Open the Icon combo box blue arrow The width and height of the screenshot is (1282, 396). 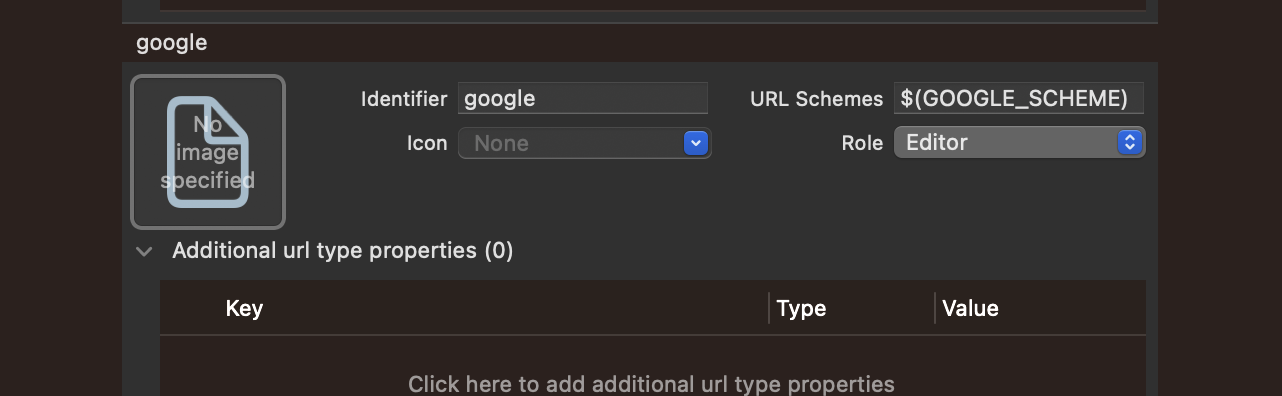tap(696, 143)
